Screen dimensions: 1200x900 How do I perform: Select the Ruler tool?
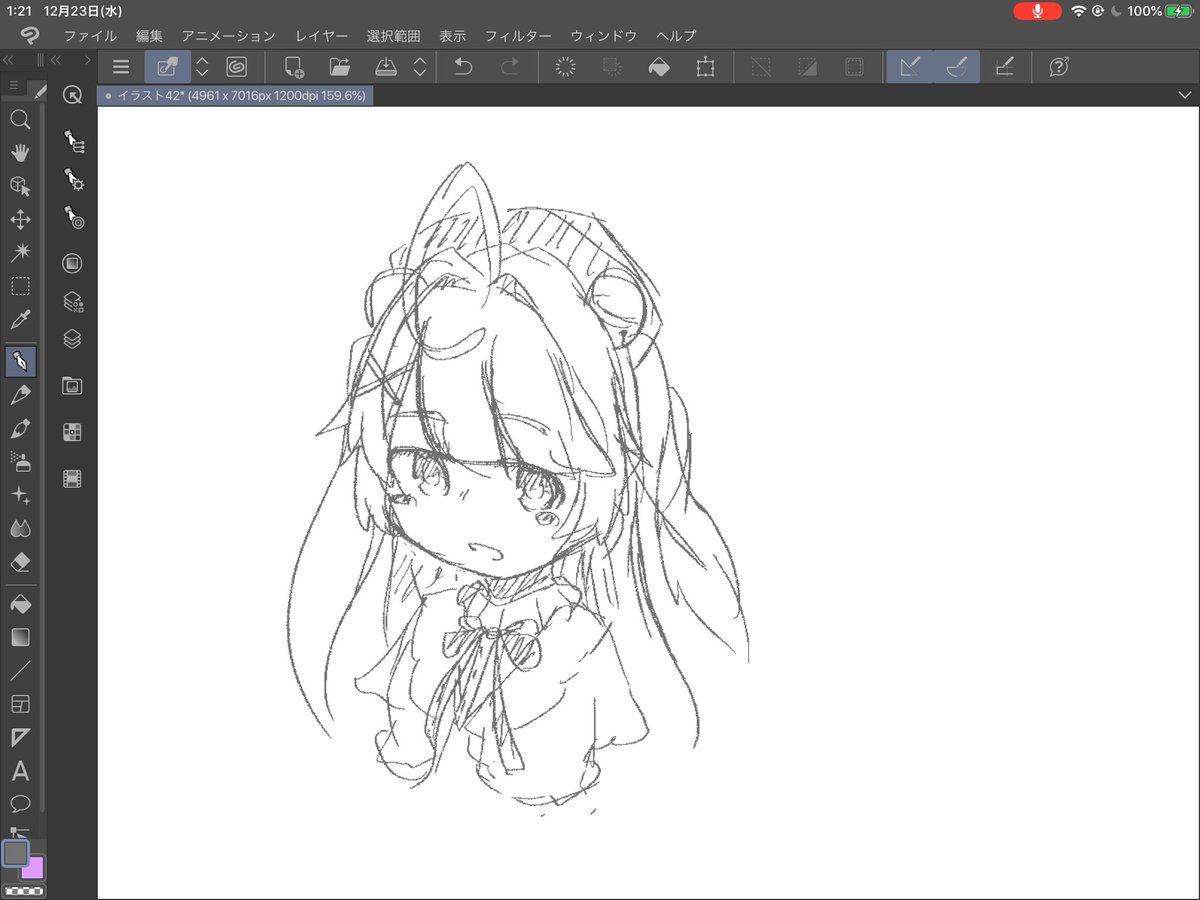[x=20, y=738]
